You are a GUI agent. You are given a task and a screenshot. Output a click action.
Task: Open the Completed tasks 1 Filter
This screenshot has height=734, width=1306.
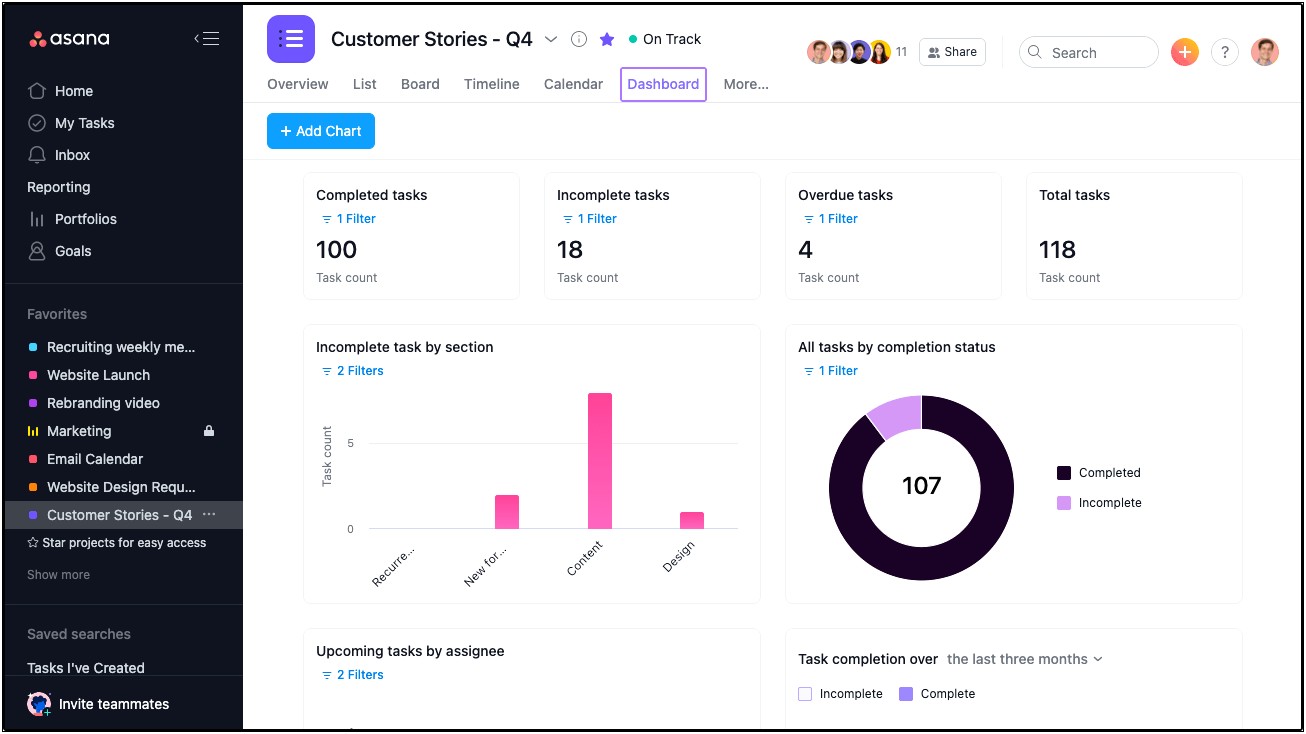348,219
